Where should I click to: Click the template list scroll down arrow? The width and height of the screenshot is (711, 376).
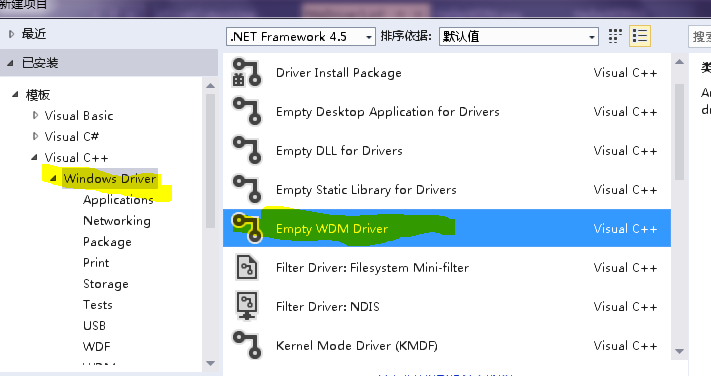[679, 351]
